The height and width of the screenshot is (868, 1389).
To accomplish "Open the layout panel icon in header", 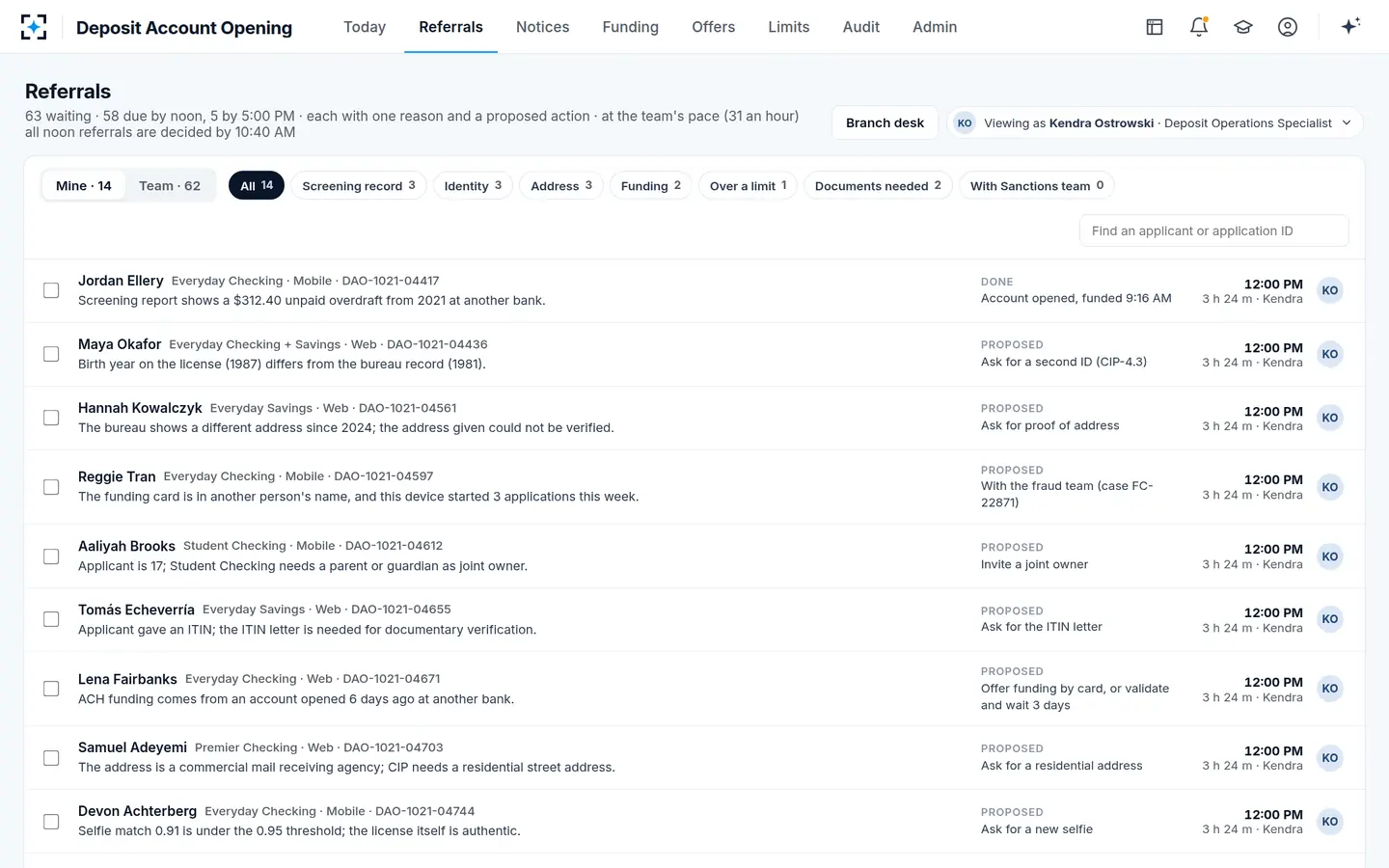I will pyautogui.click(x=1155, y=27).
